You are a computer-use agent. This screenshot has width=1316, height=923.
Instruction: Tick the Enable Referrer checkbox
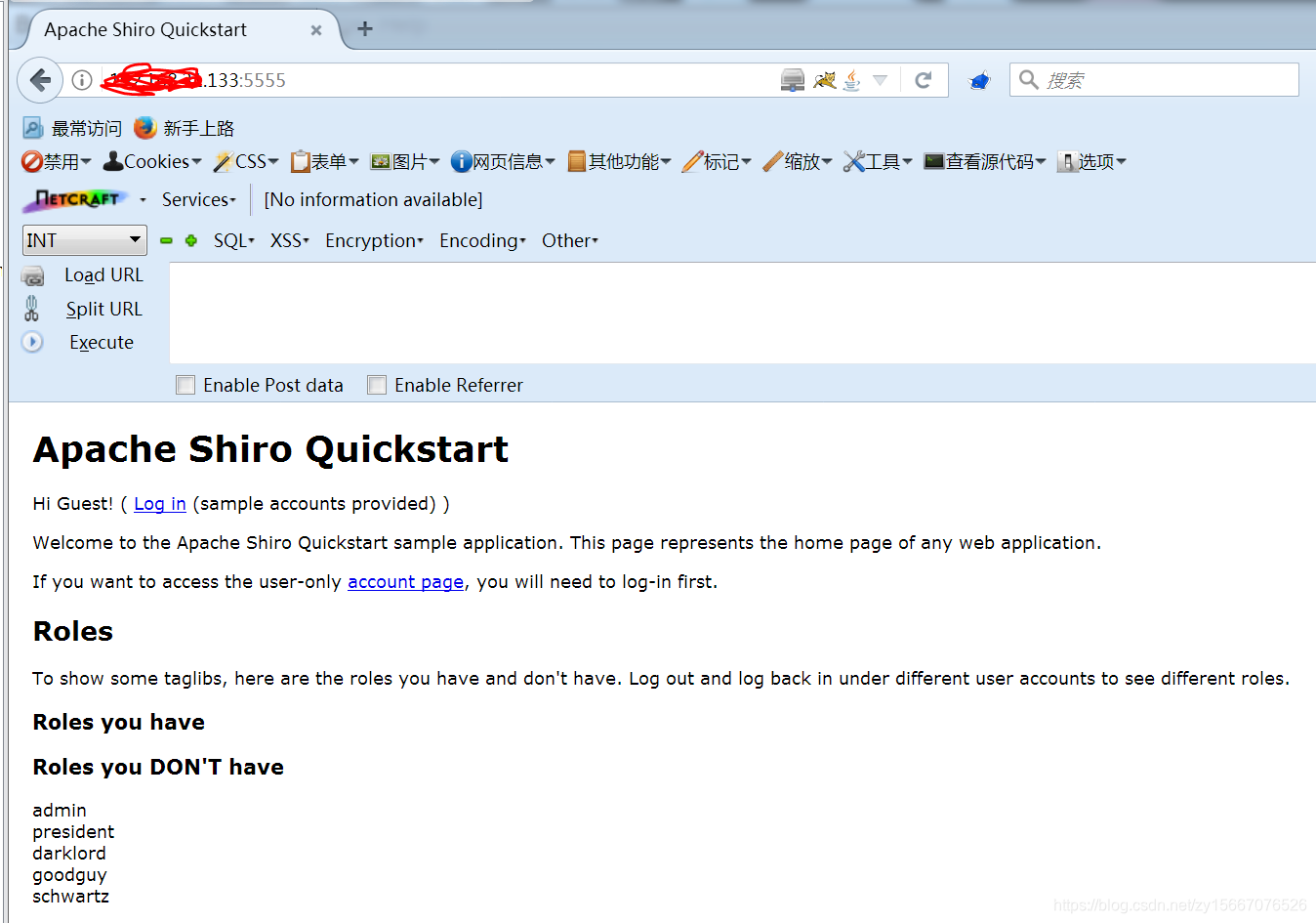coord(377,385)
